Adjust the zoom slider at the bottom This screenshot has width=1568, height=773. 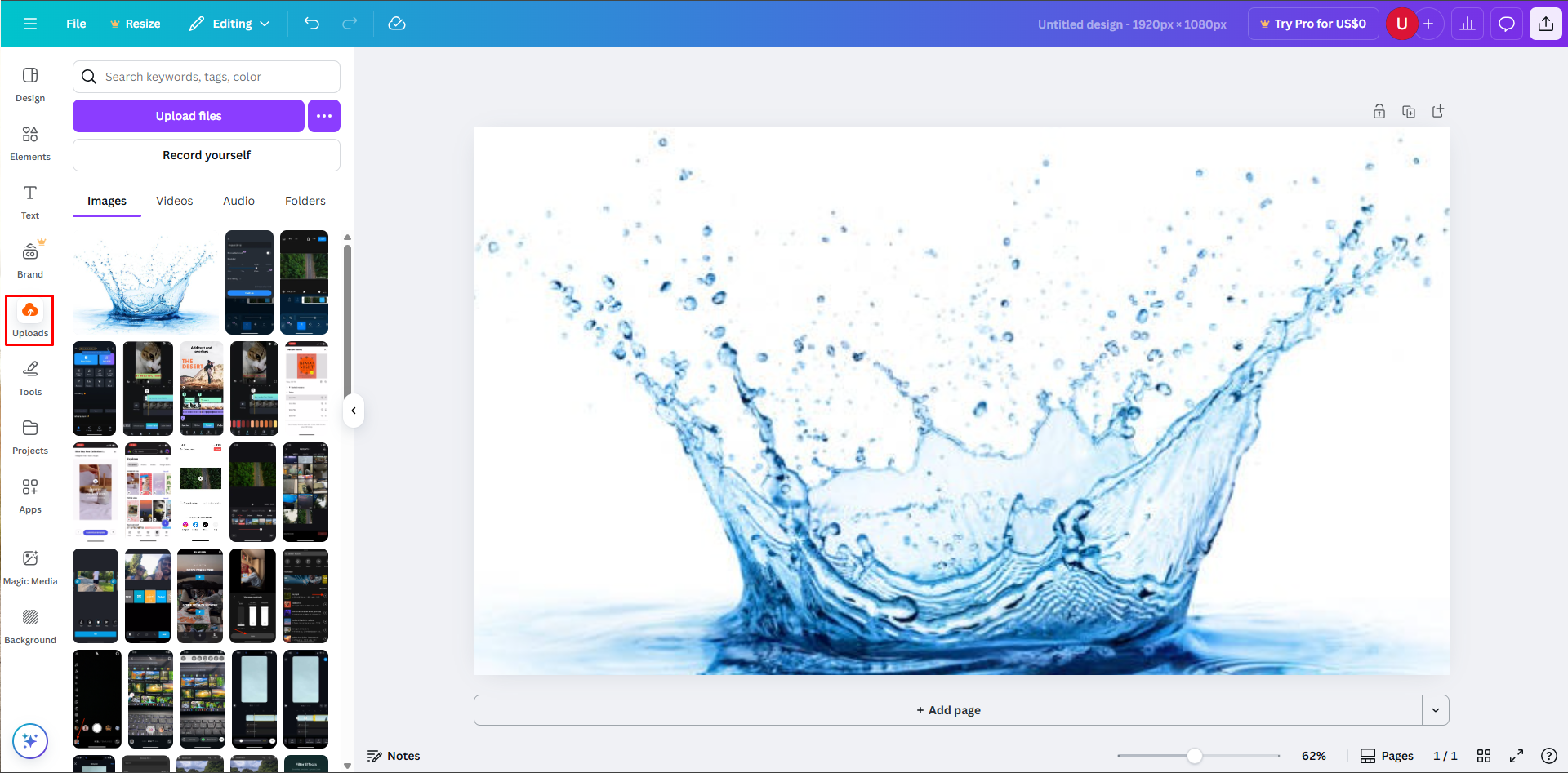tap(1196, 756)
